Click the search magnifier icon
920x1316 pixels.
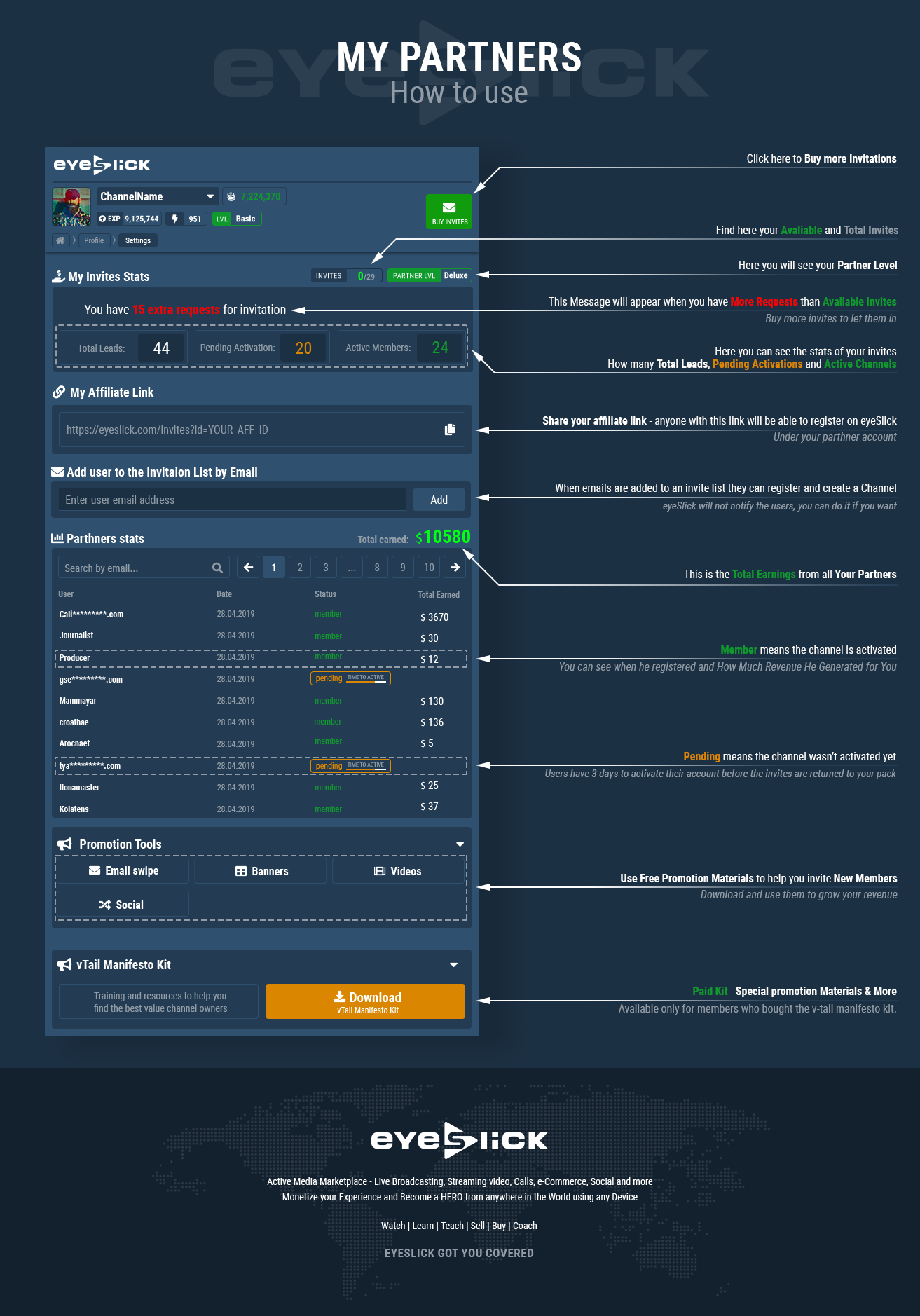point(217,568)
